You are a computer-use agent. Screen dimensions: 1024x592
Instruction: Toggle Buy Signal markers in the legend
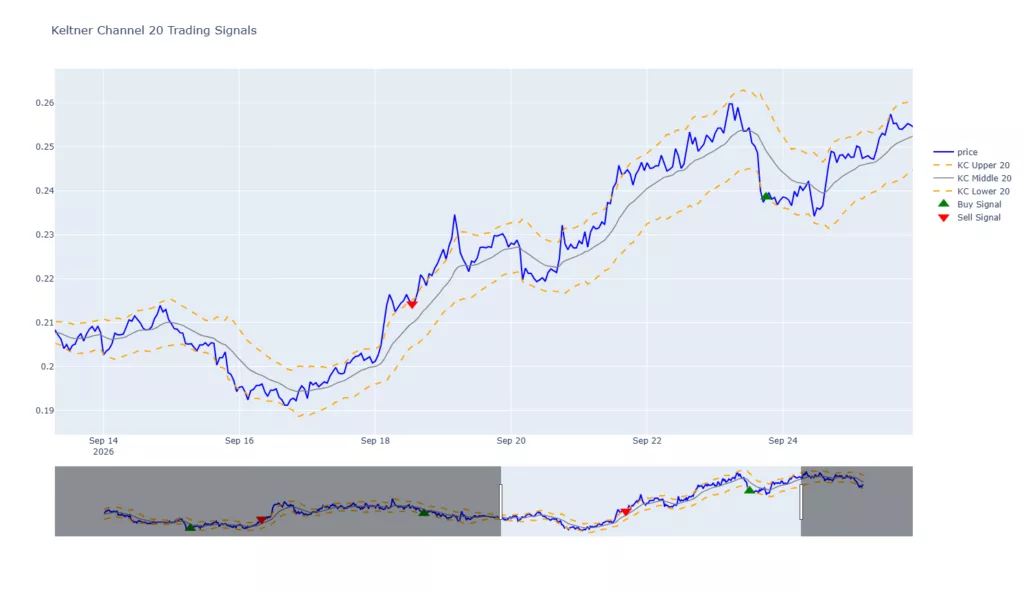[970, 204]
